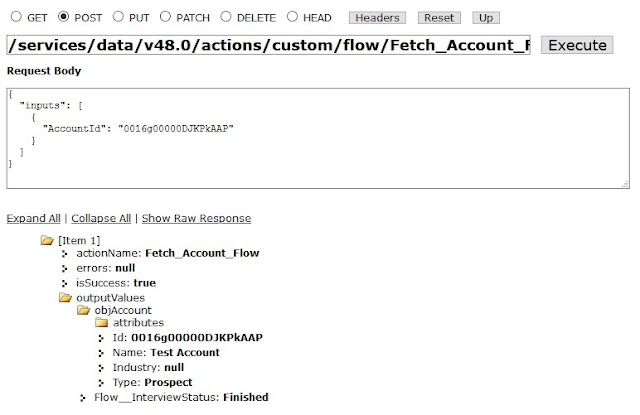Open the Headers button
The width and height of the screenshot is (640, 415).
[377, 18]
